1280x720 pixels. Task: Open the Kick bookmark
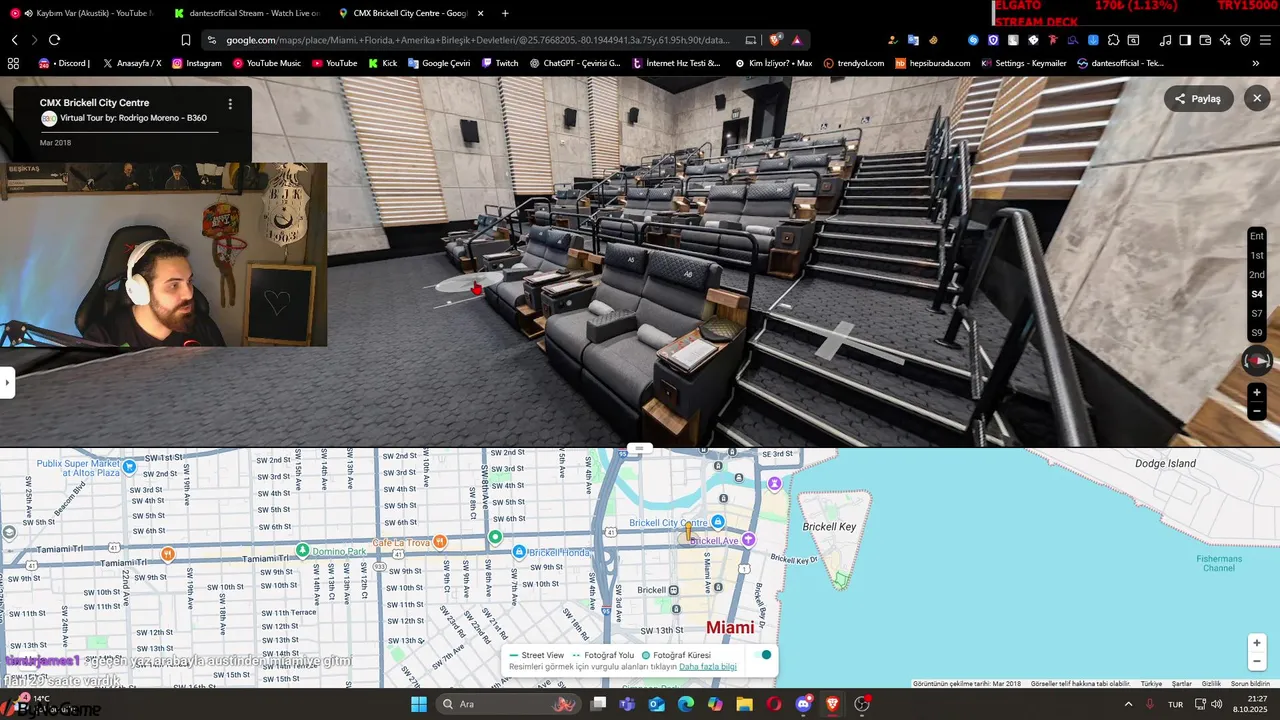383,63
